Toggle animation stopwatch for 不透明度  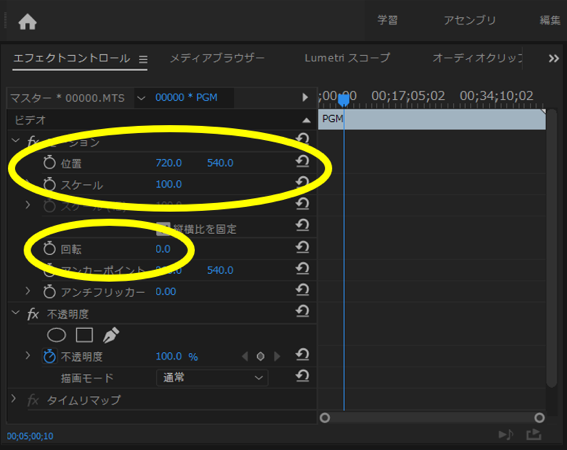50,356
